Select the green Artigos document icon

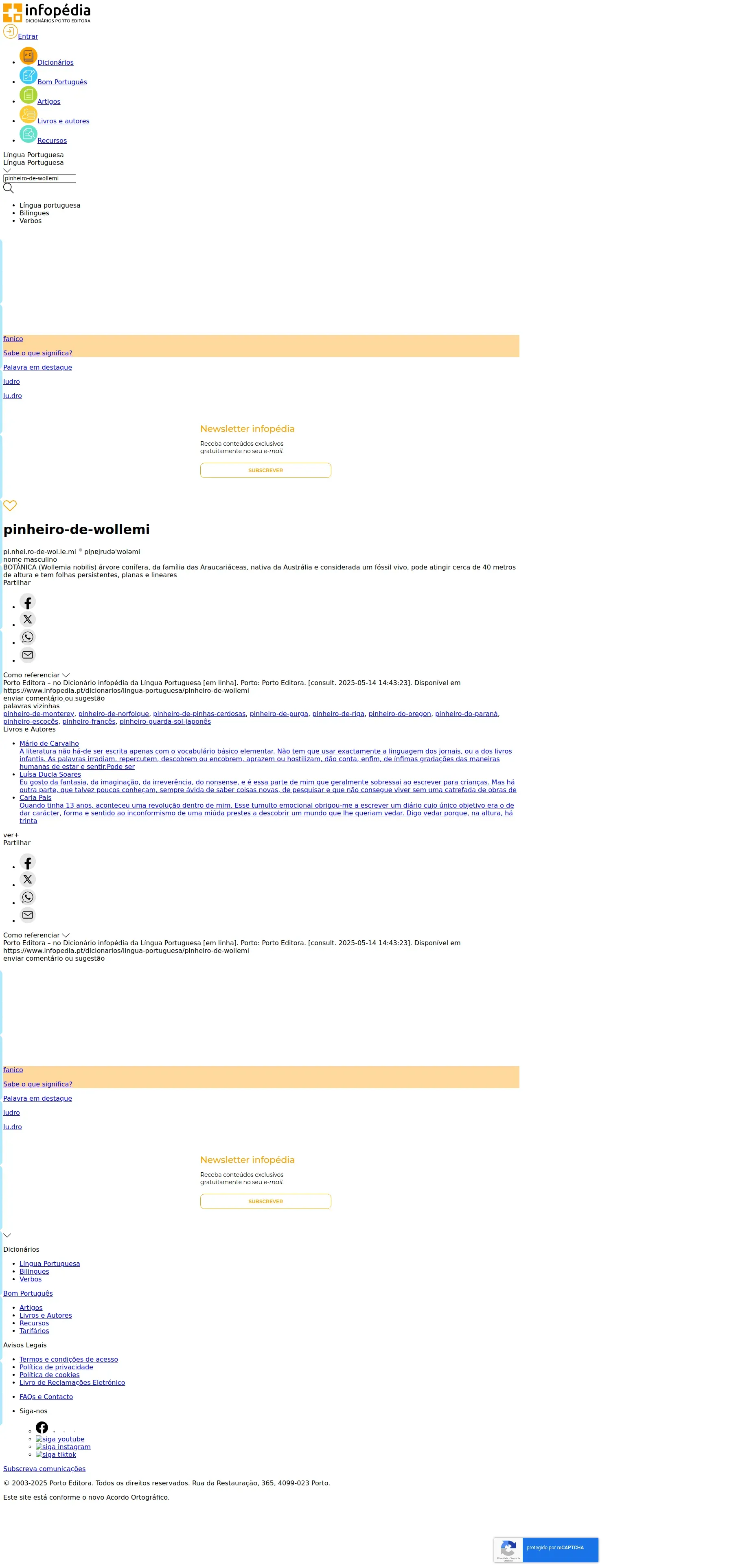pos(28,95)
